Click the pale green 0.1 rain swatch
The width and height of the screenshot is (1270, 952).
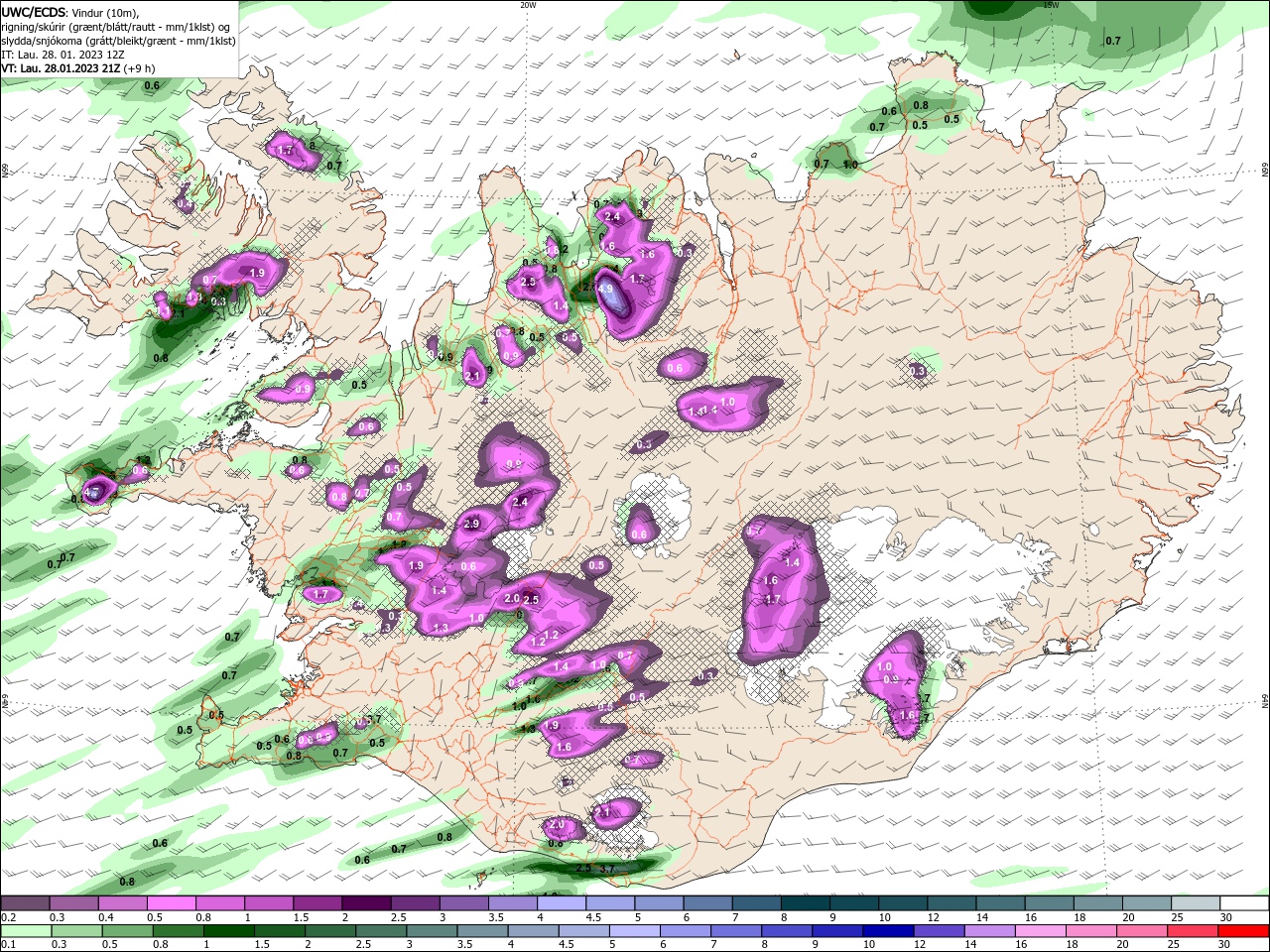tap(25, 931)
